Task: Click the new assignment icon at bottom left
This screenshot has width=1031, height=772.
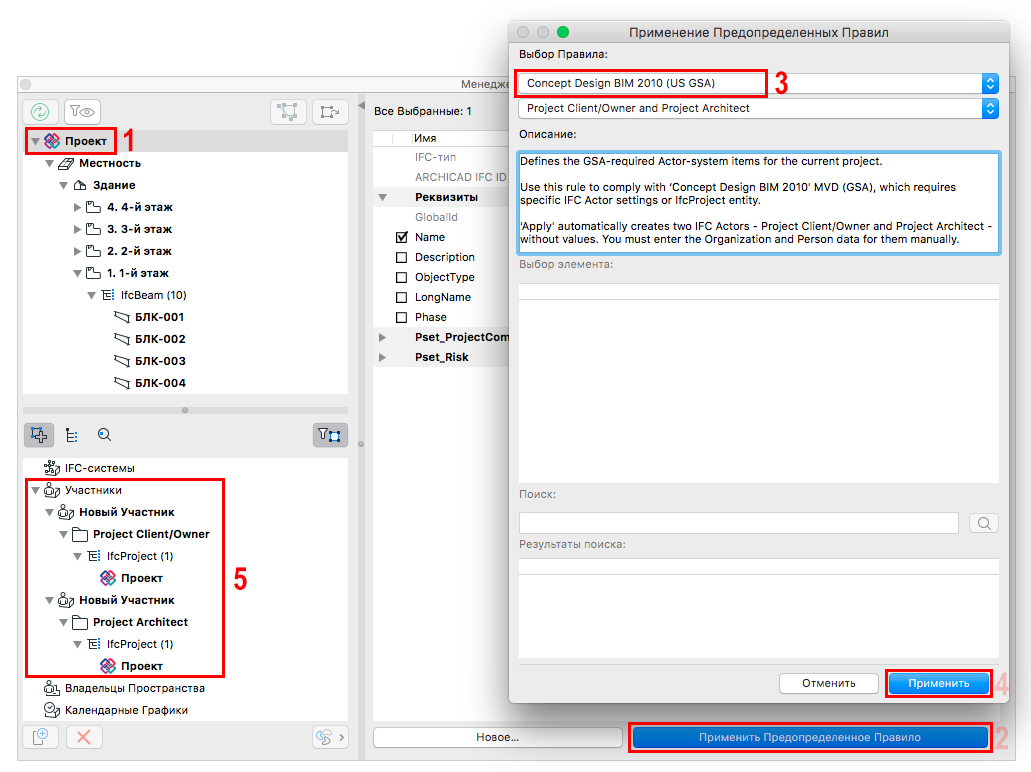Action: click(40, 737)
